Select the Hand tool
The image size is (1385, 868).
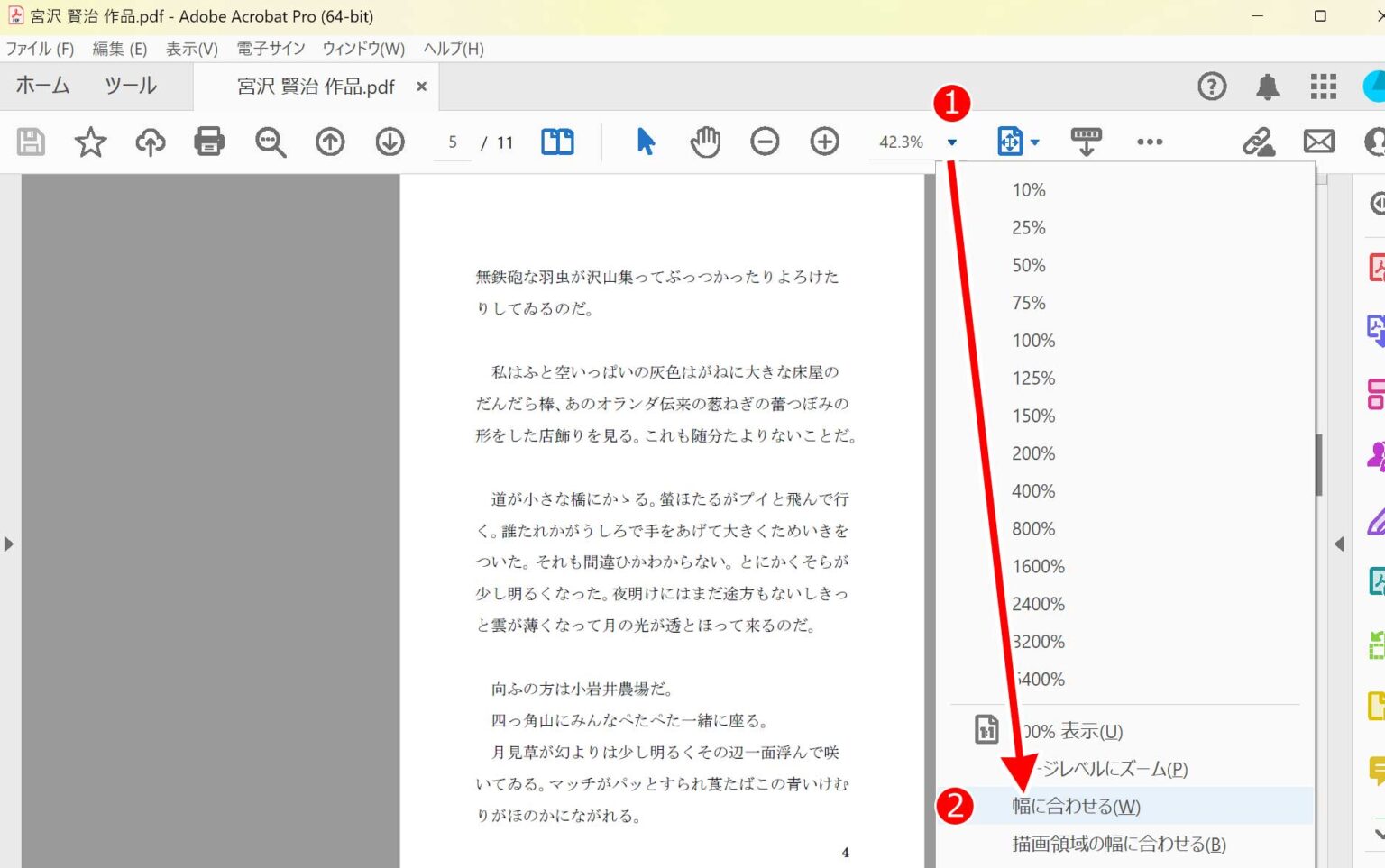[704, 142]
